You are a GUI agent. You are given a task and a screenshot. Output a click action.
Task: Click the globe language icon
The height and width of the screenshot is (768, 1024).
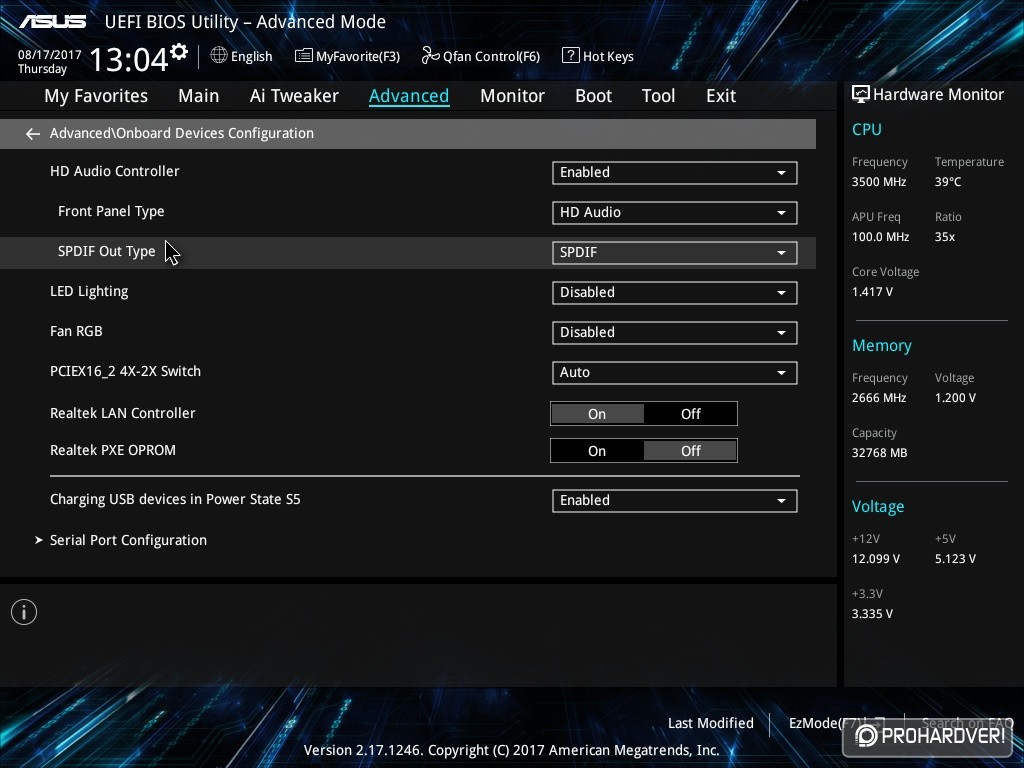pyautogui.click(x=219, y=56)
